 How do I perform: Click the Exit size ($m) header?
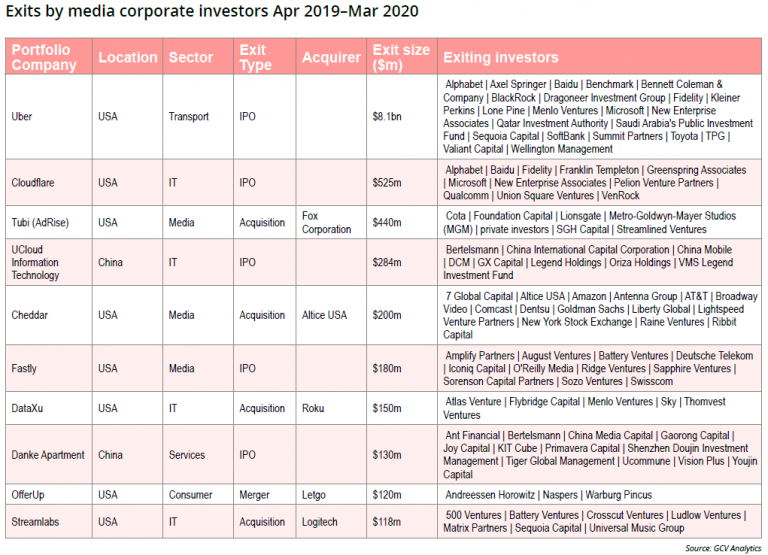400,58
